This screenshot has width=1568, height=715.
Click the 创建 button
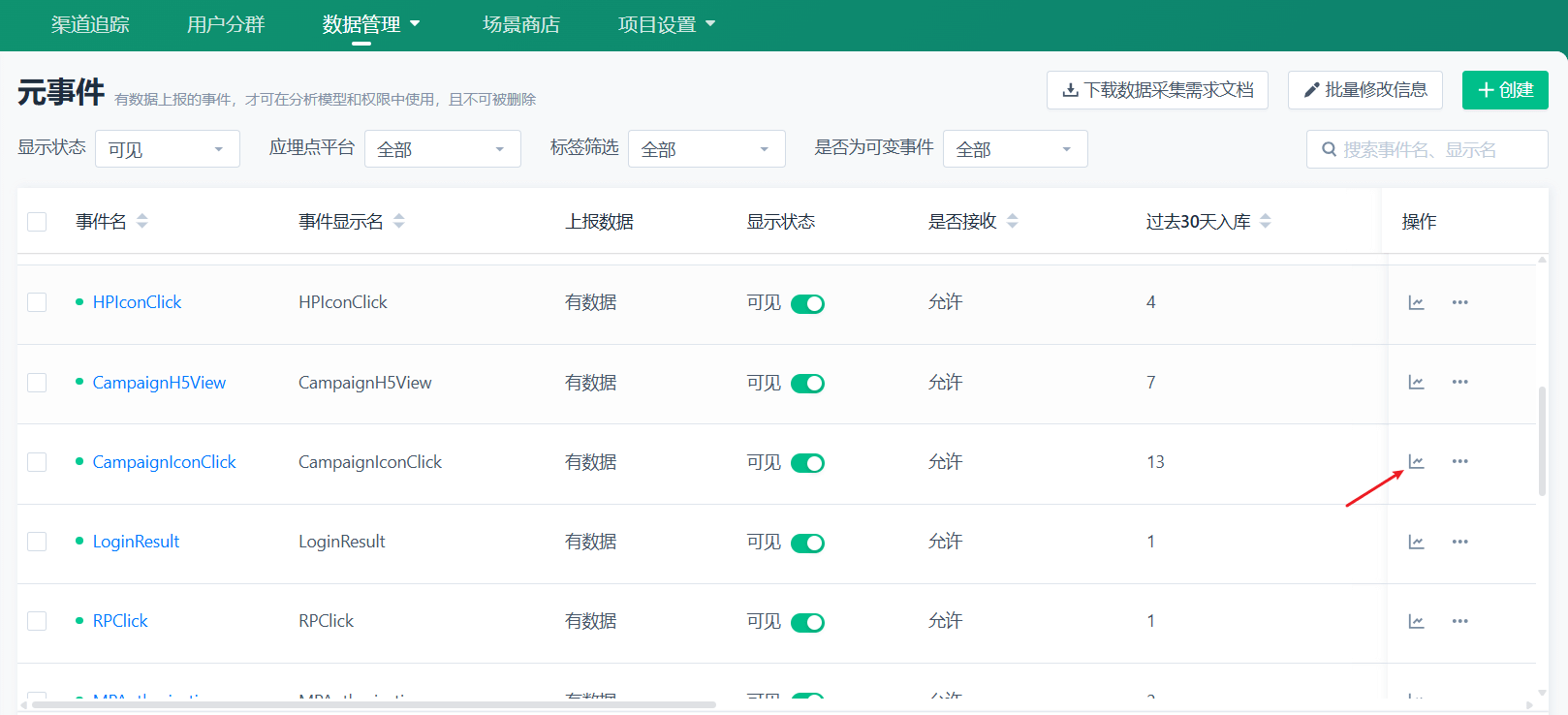coord(1504,90)
